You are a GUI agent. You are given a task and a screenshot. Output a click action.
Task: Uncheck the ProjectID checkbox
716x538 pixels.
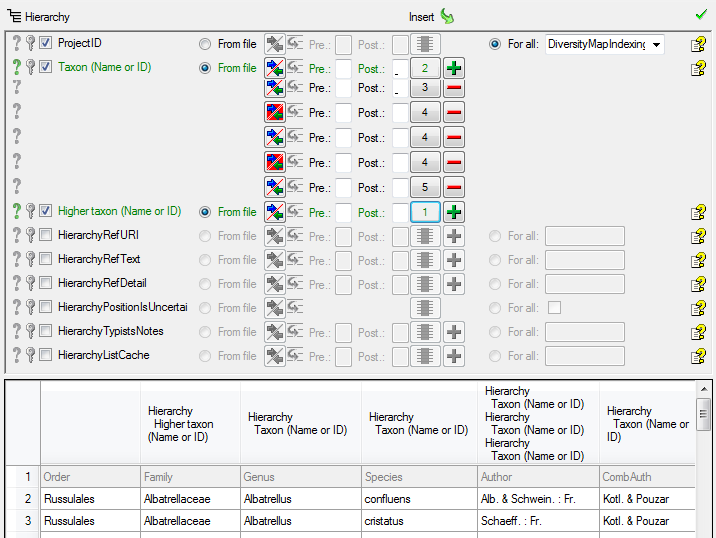point(45,44)
